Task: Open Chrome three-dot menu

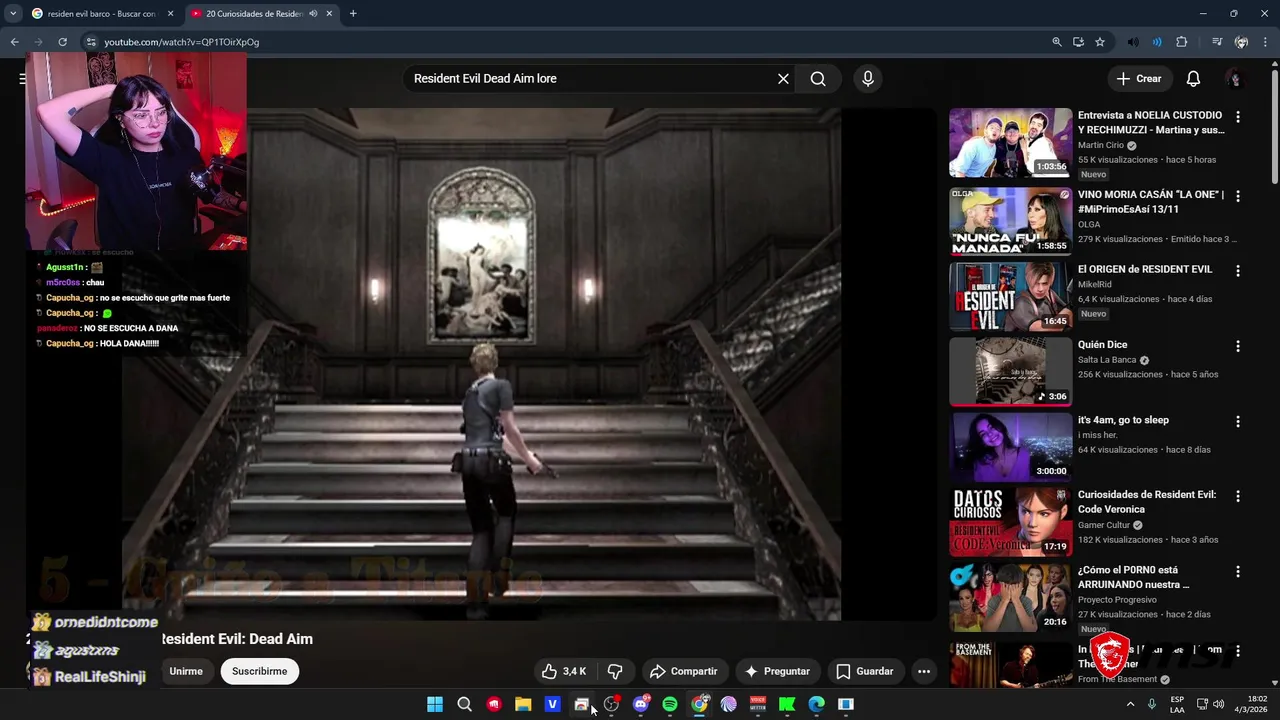Action: (x=1267, y=42)
